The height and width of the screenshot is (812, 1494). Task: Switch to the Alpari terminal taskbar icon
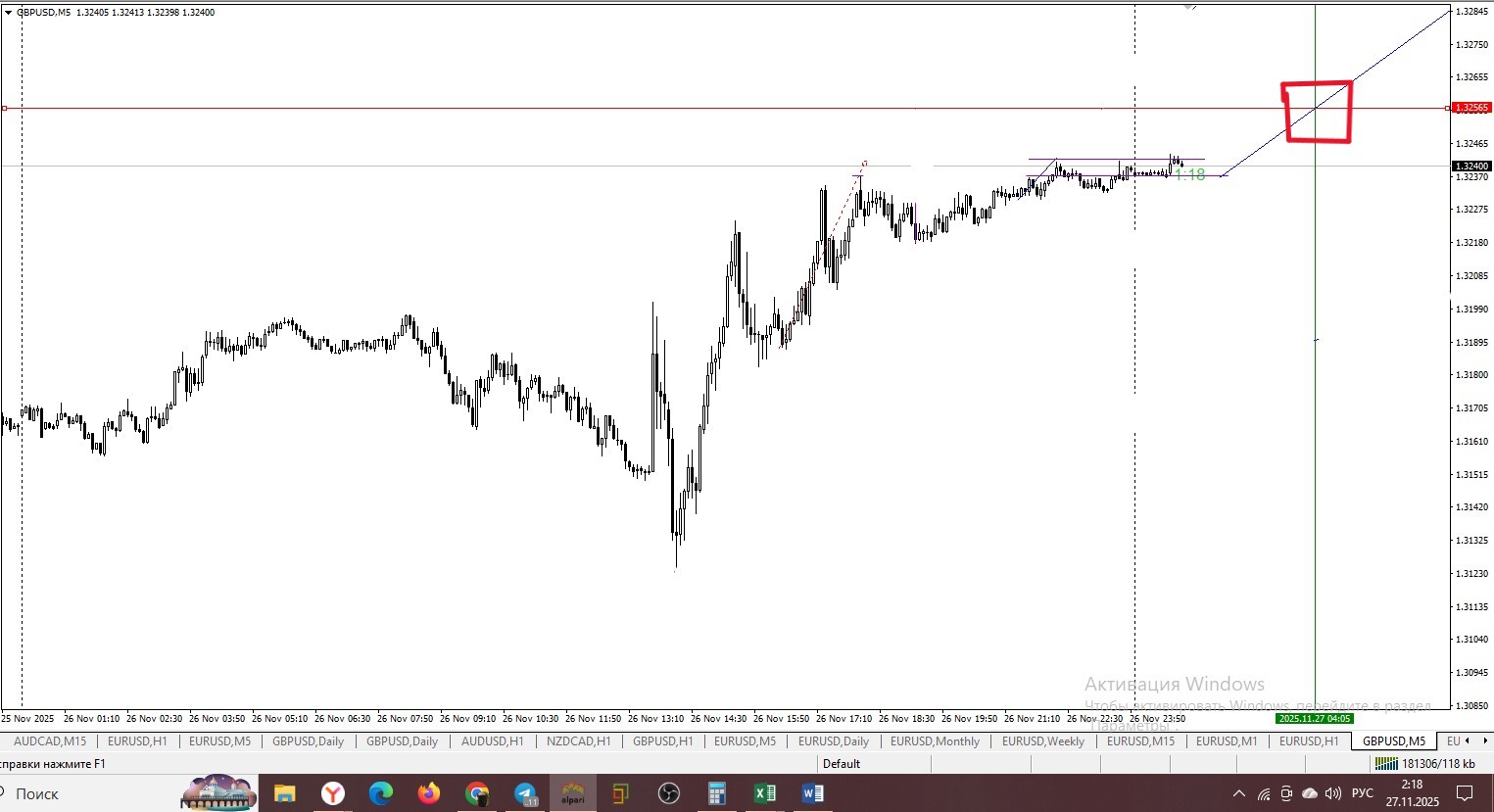click(x=572, y=793)
